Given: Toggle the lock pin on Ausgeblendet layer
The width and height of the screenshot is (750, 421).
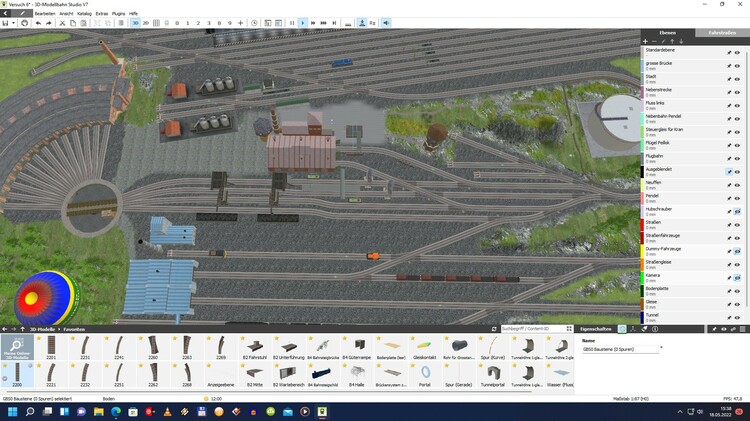Looking at the screenshot, I should (727, 172).
